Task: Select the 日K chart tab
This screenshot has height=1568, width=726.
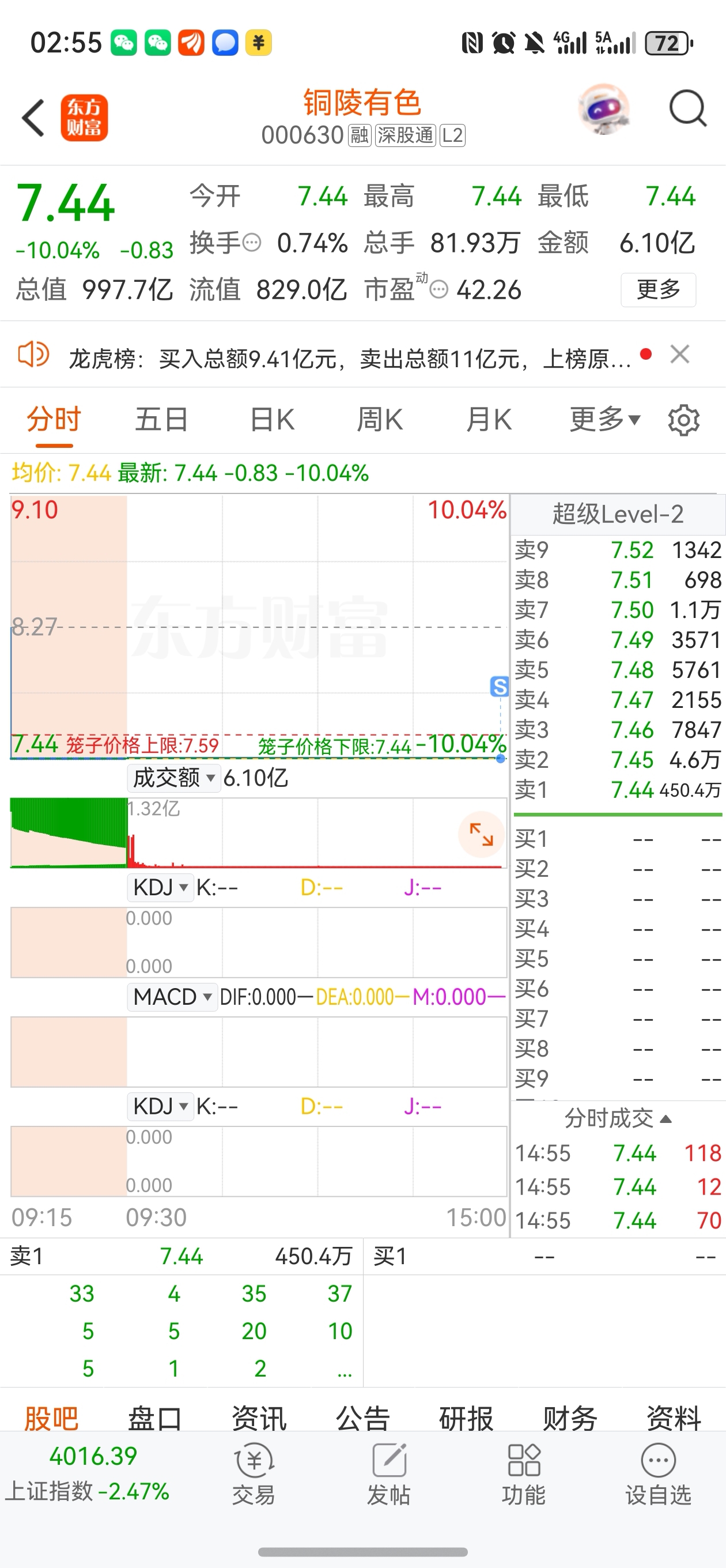Action: tap(272, 420)
